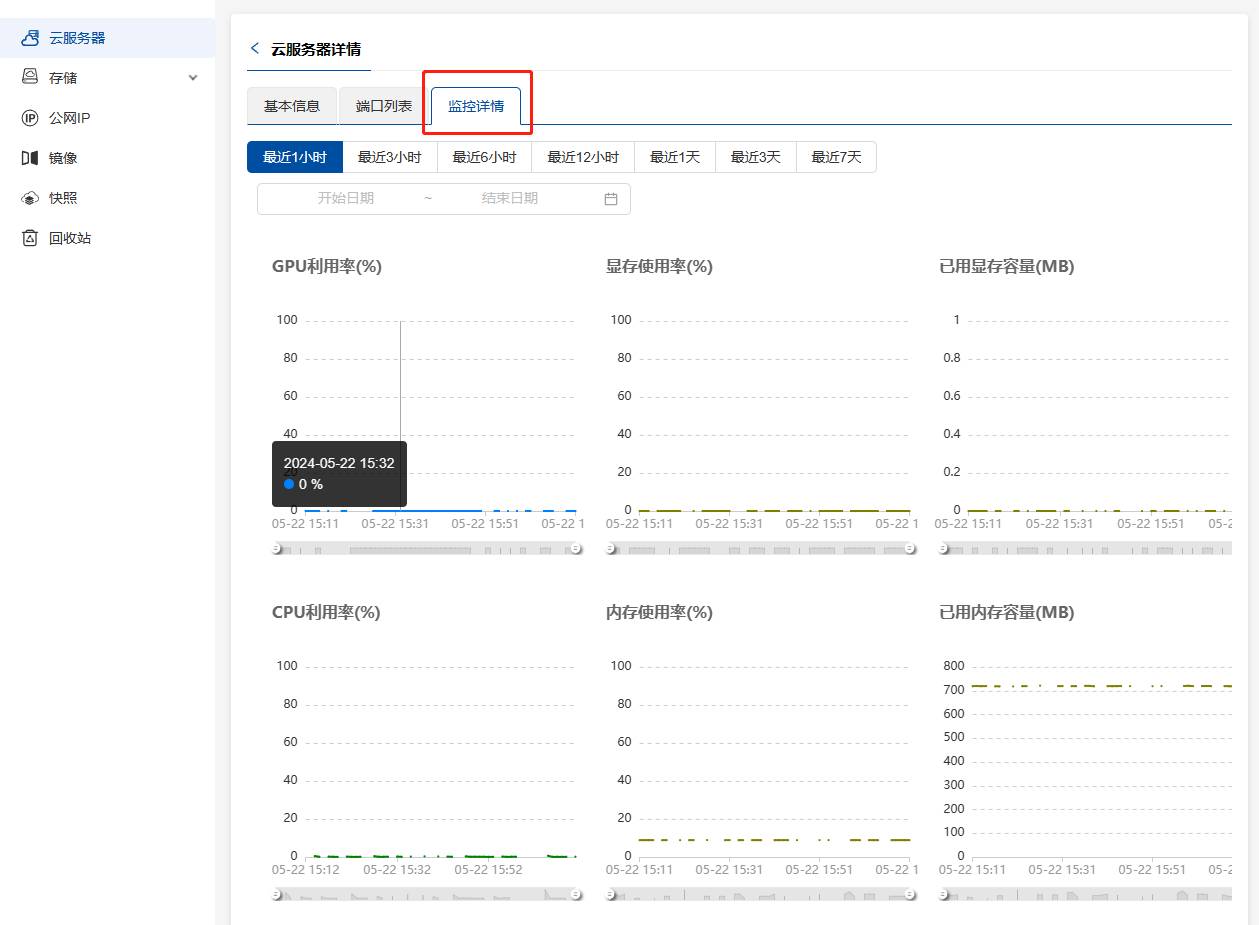Click the 内存使用率(%) chart title
The height and width of the screenshot is (925, 1259).
coord(659,612)
